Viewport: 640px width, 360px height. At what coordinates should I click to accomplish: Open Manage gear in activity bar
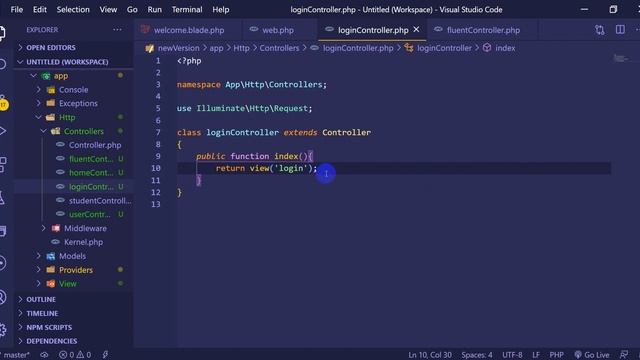(2, 330)
